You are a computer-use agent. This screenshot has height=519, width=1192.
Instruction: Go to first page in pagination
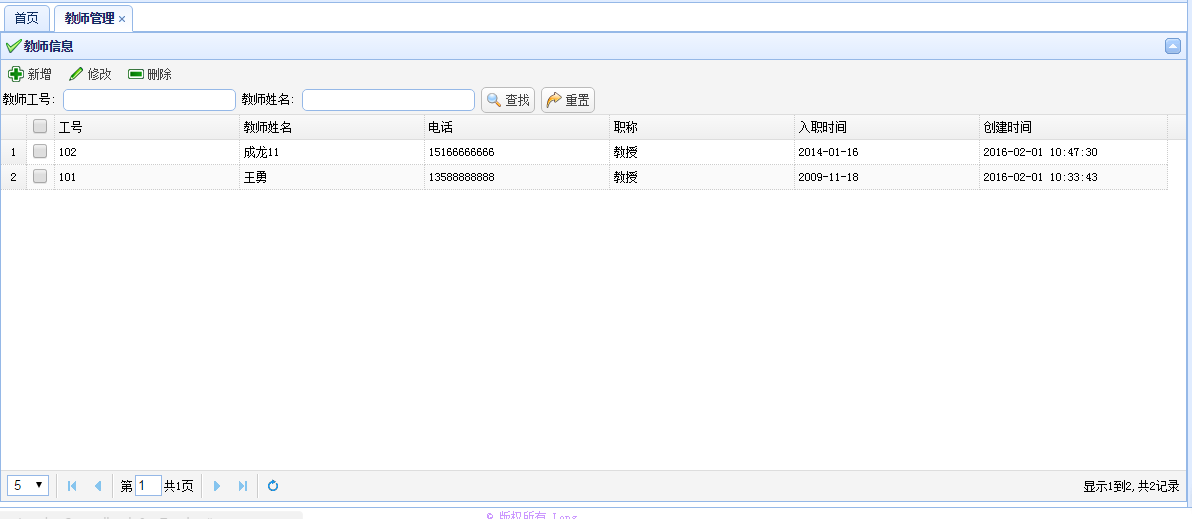[72, 486]
